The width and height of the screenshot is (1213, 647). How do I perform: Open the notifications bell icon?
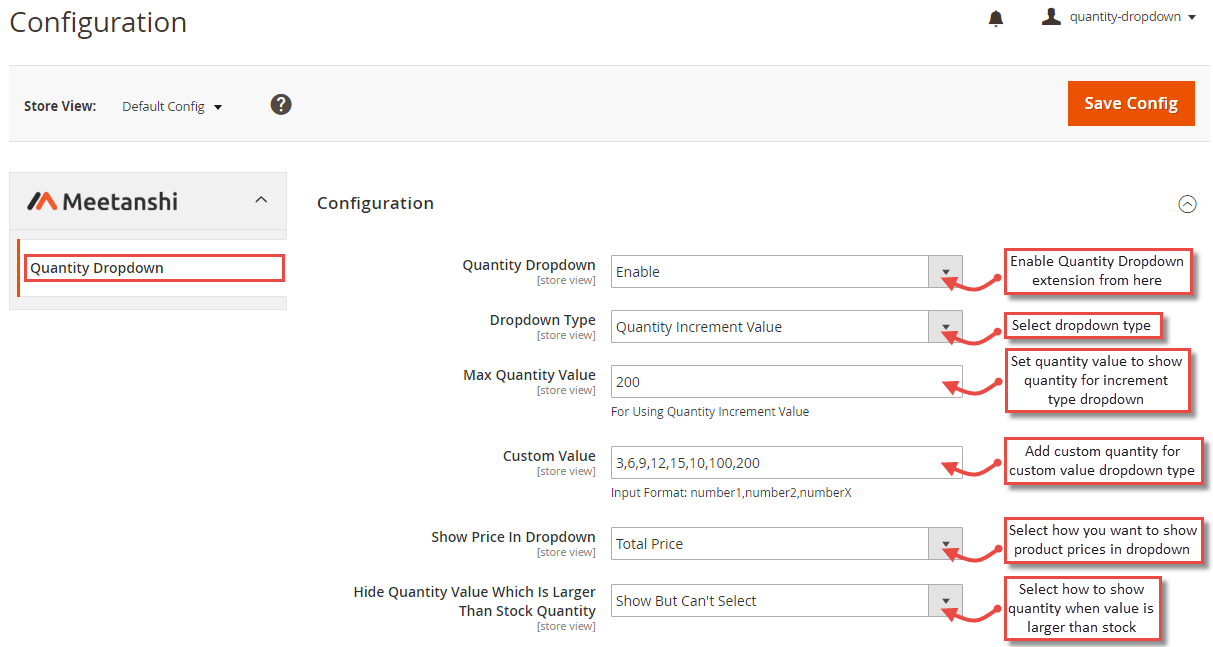(995, 17)
